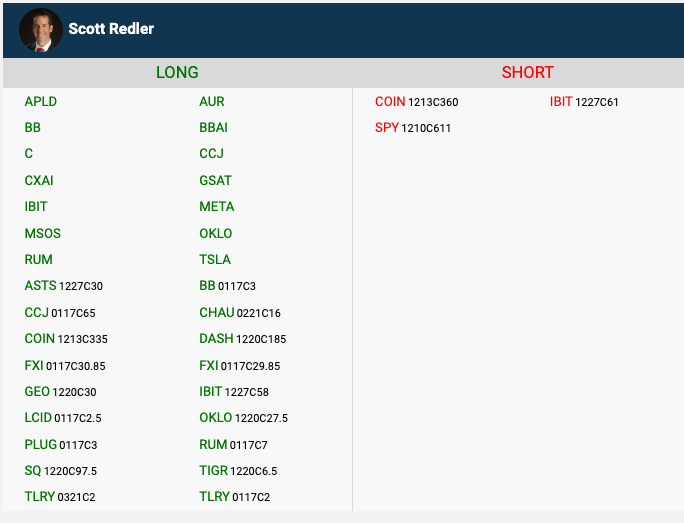The width and height of the screenshot is (684, 523).
Task: Open ASTS 1227C30 option position
Action: 63,286
